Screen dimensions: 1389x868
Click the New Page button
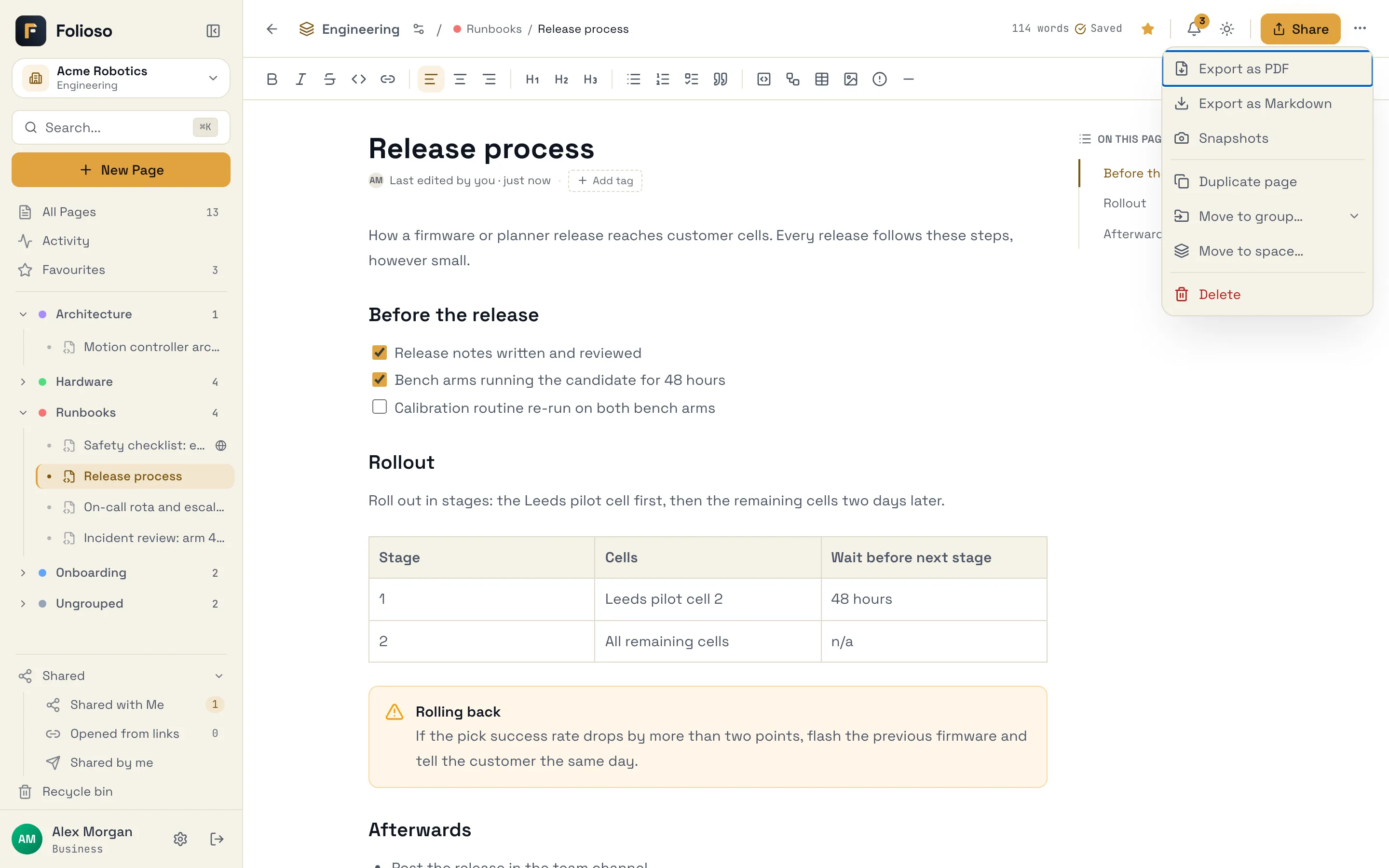(x=121, y=170)
